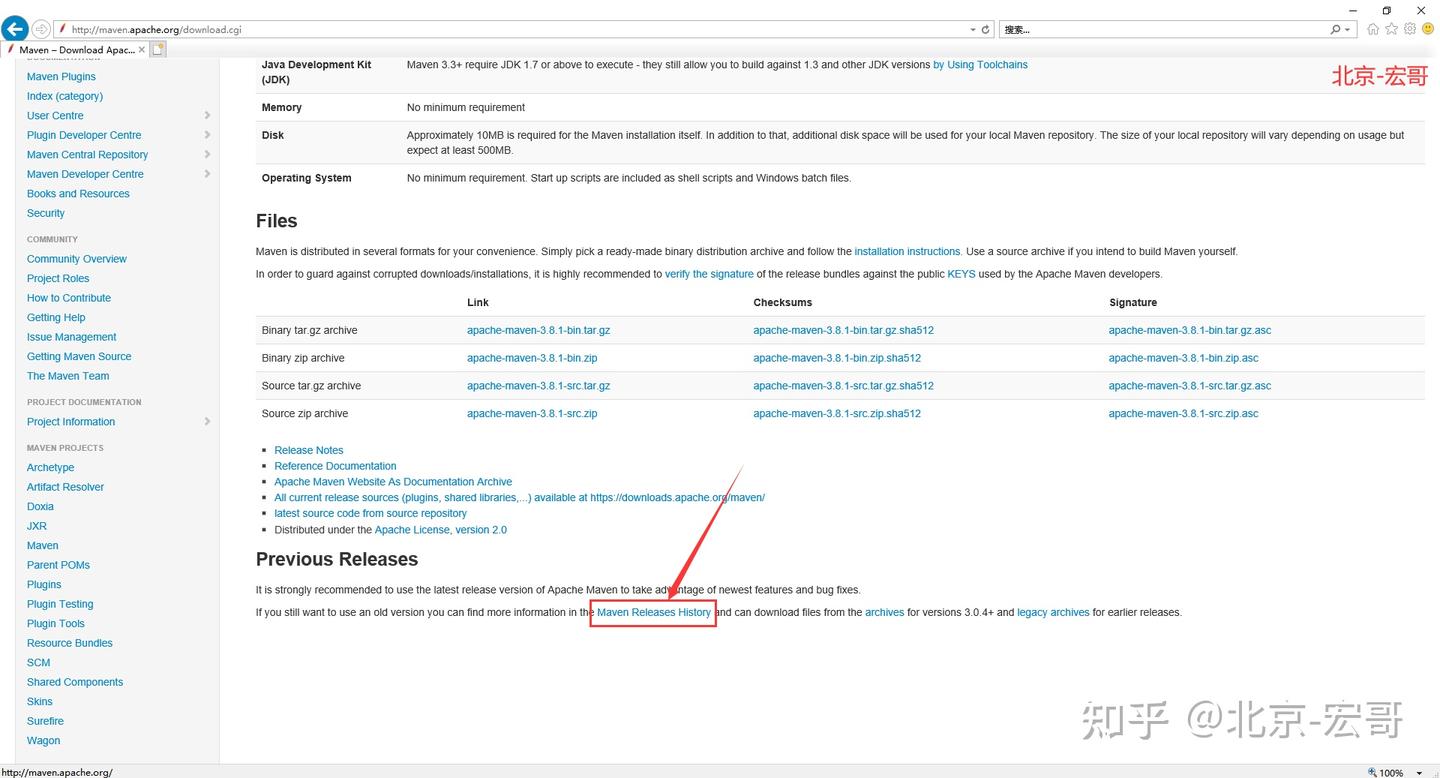Open Apache Maven Website As Documentation Archive
The image size is (1440, 778).
393,482
